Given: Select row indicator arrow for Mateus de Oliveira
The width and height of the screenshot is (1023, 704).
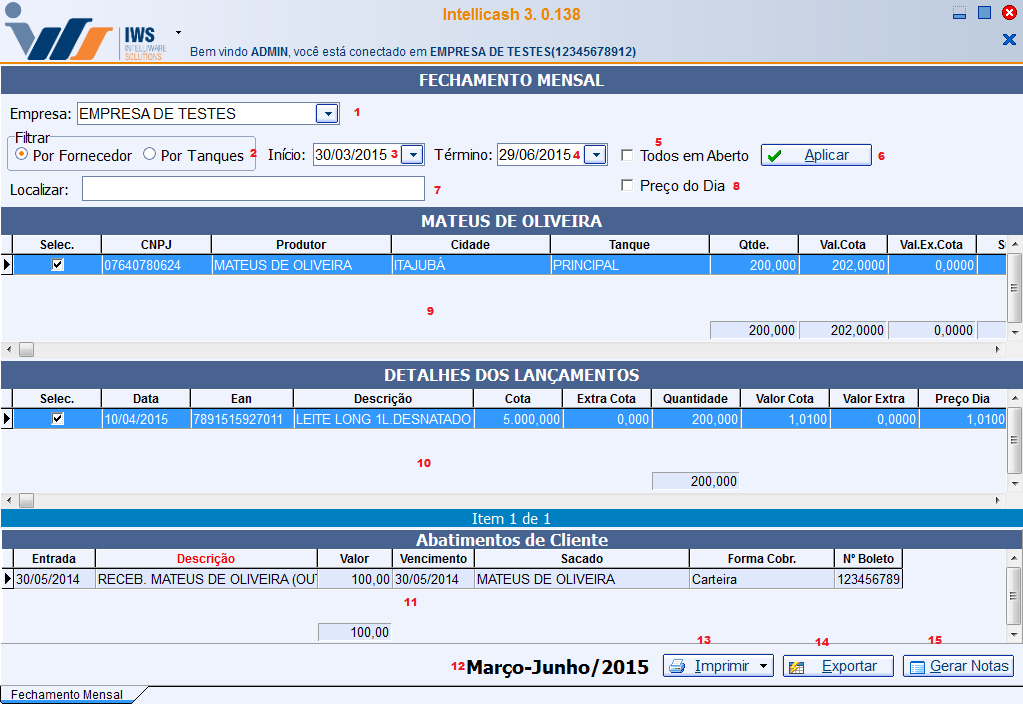Looking at the screenshot, I should click(7, 265).
